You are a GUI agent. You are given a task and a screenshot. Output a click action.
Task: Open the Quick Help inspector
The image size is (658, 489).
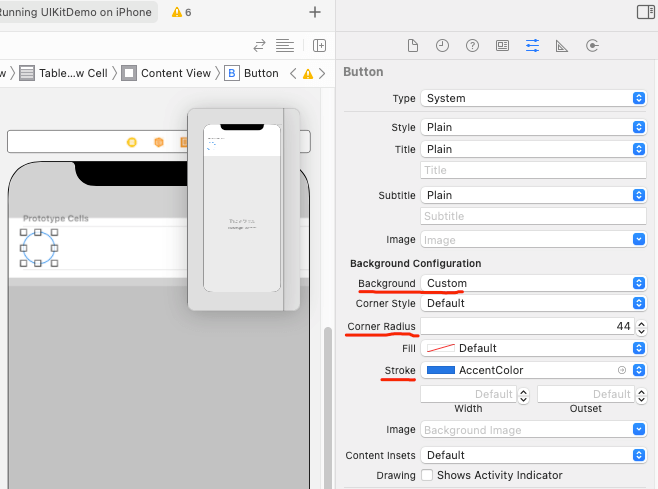click(x=472, y=46)
